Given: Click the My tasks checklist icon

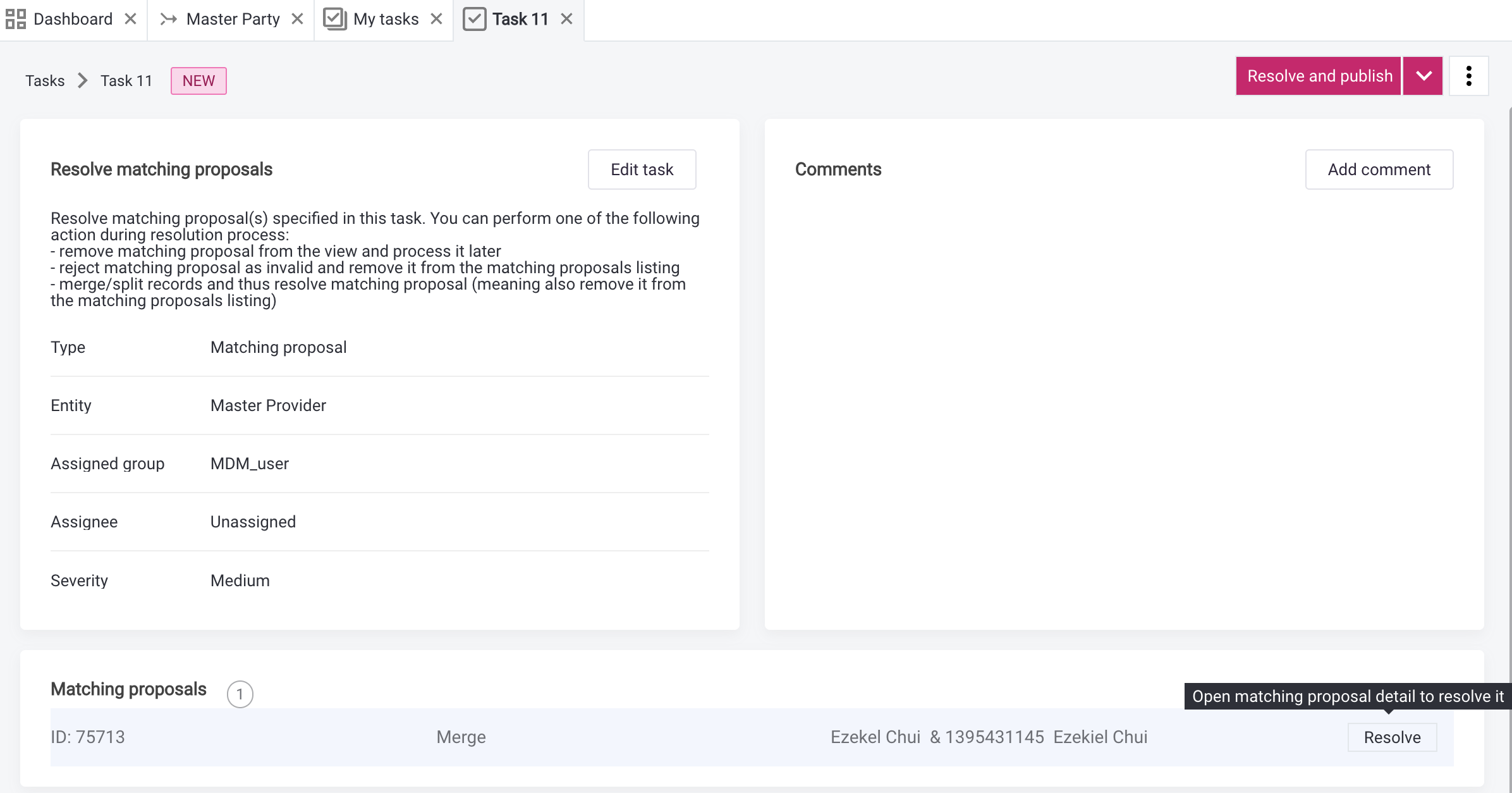Looking at the screenshot, I should [x=336, y=19].
